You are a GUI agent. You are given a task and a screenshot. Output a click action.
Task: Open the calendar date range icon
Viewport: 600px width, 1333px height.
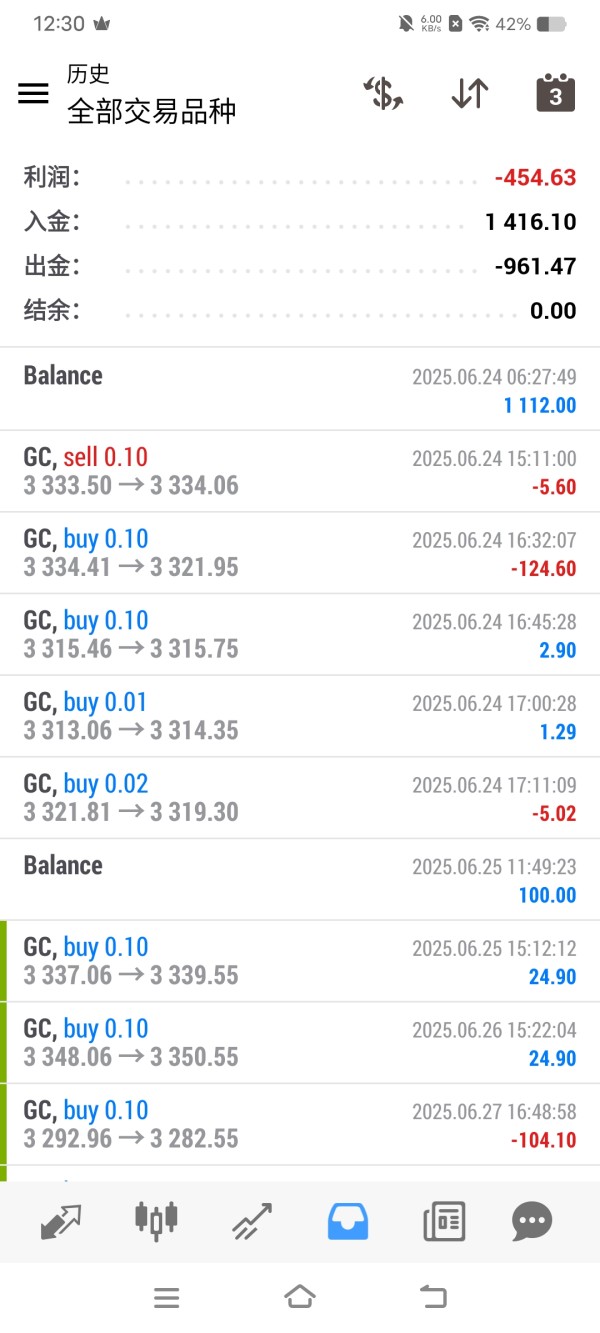556,93
